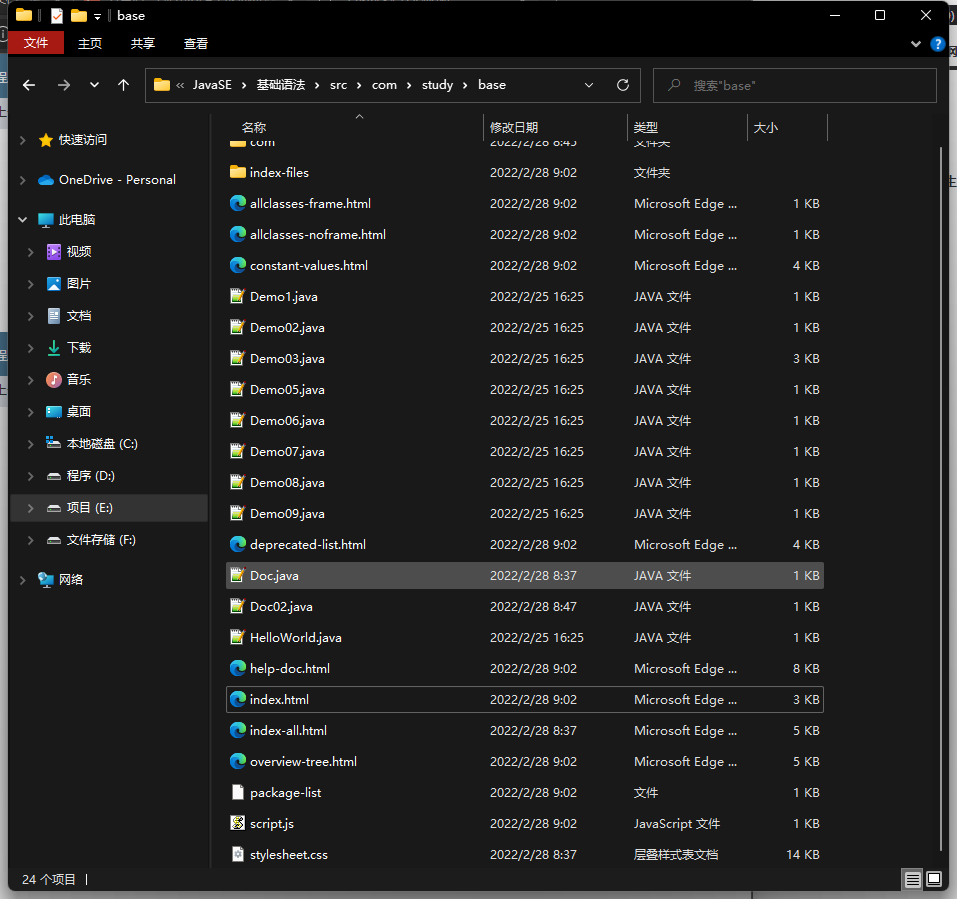Click the index-files folder icon

pyautogui.click(x=237, y=172)
